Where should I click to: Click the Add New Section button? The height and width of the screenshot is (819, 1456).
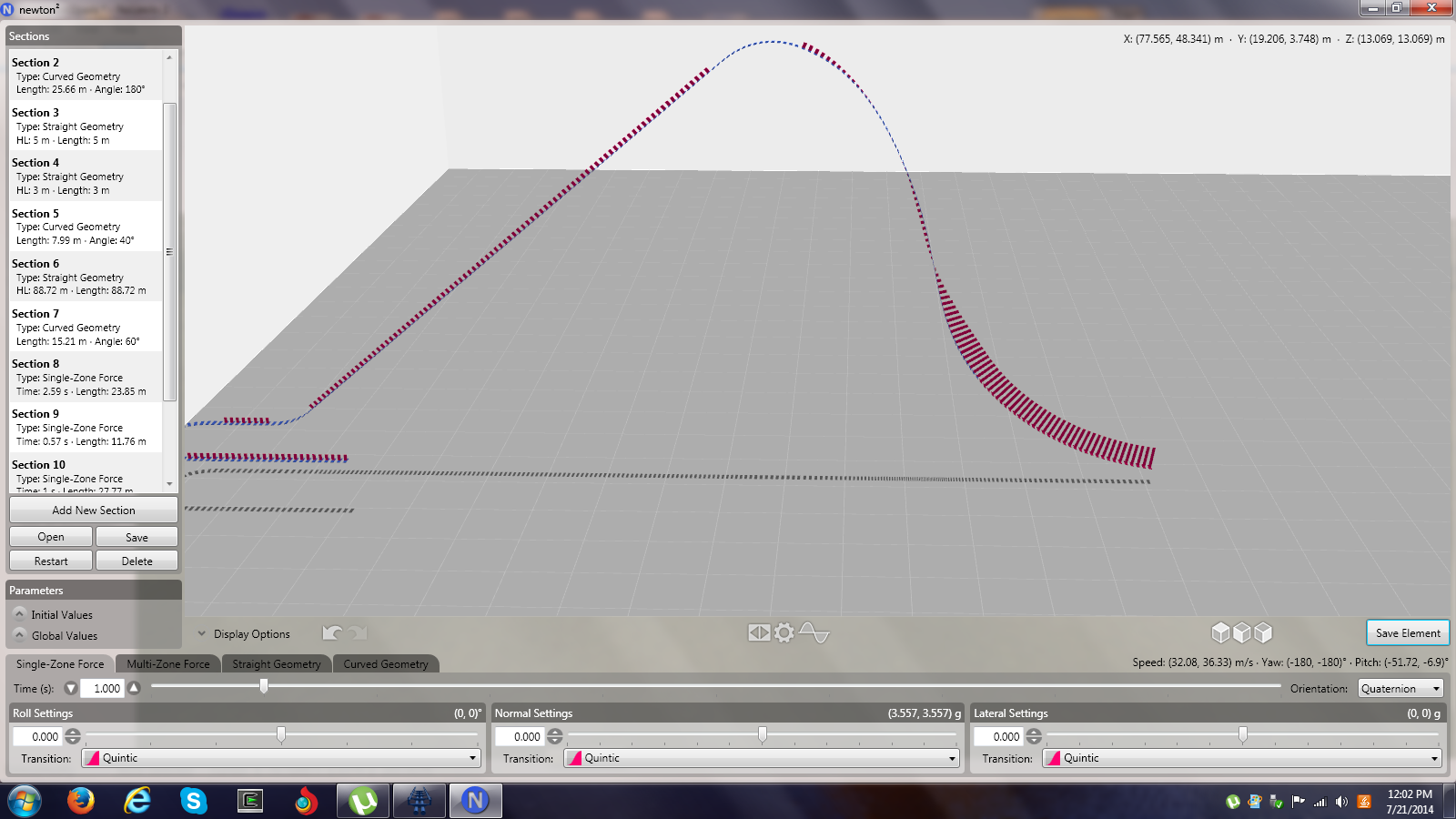[x=94, y=511]
